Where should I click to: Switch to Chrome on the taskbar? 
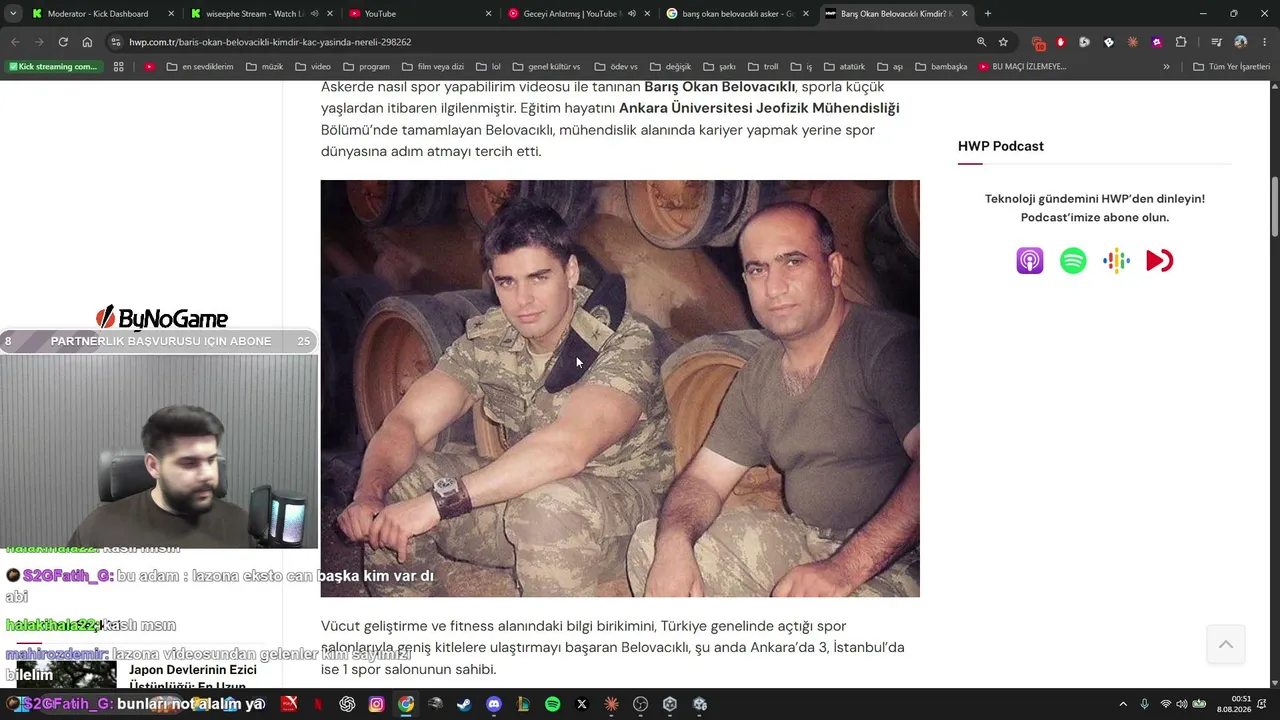[405, 704]
